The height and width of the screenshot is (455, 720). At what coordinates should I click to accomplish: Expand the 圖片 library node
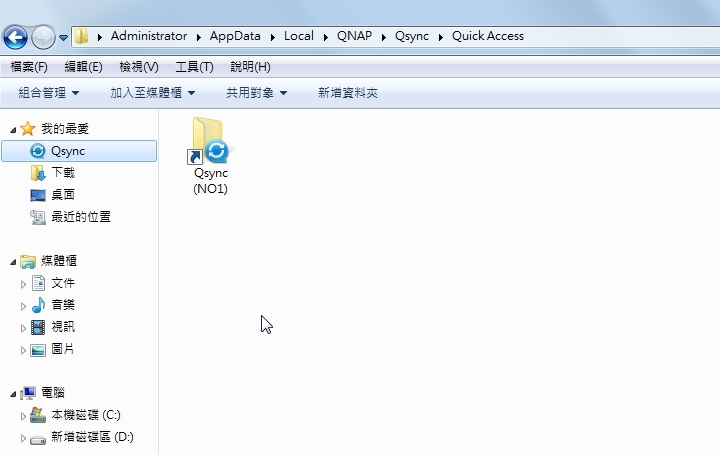[x=23, y=350]
